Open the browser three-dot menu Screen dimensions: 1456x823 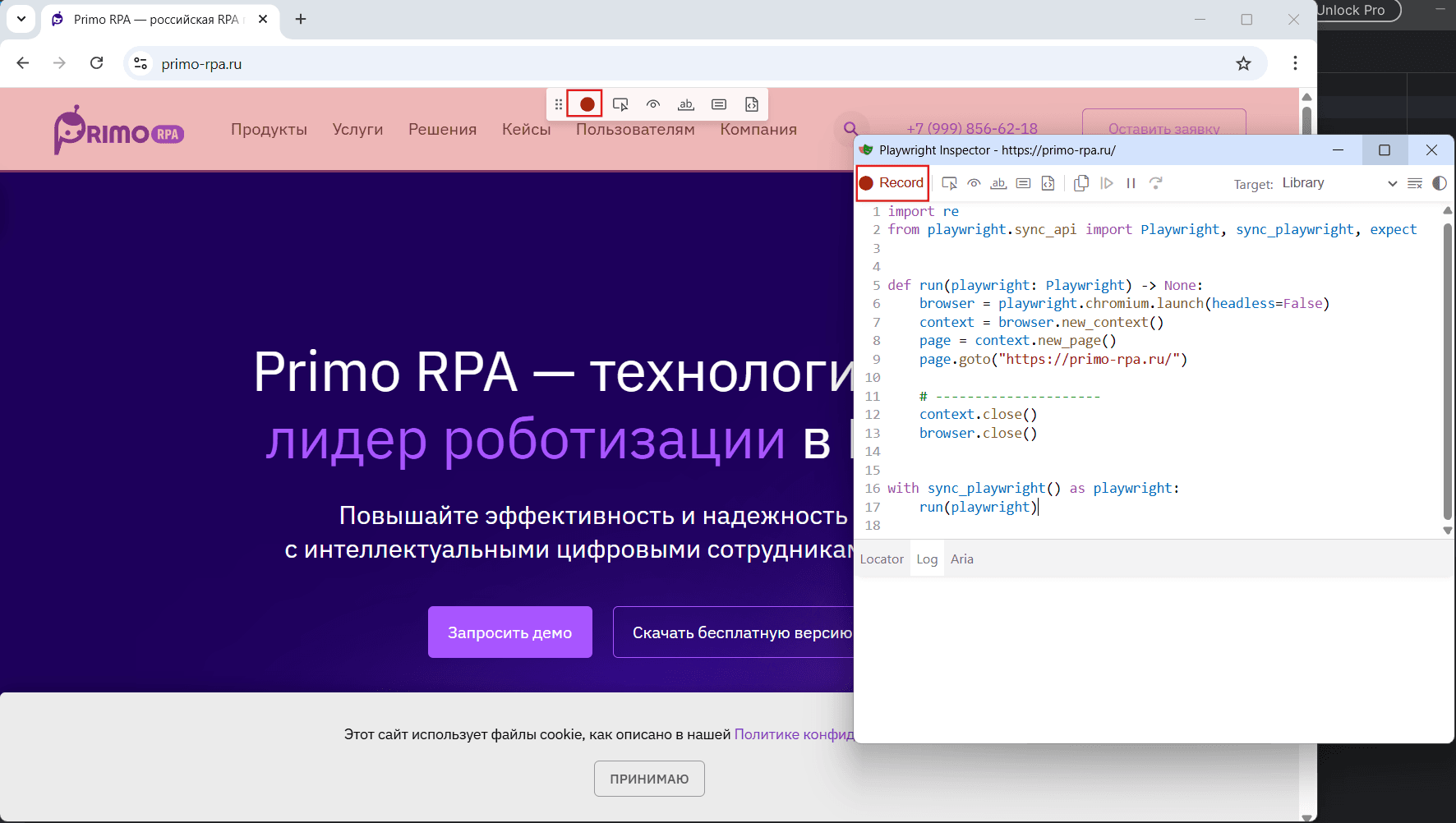(x=1295, y=63)
